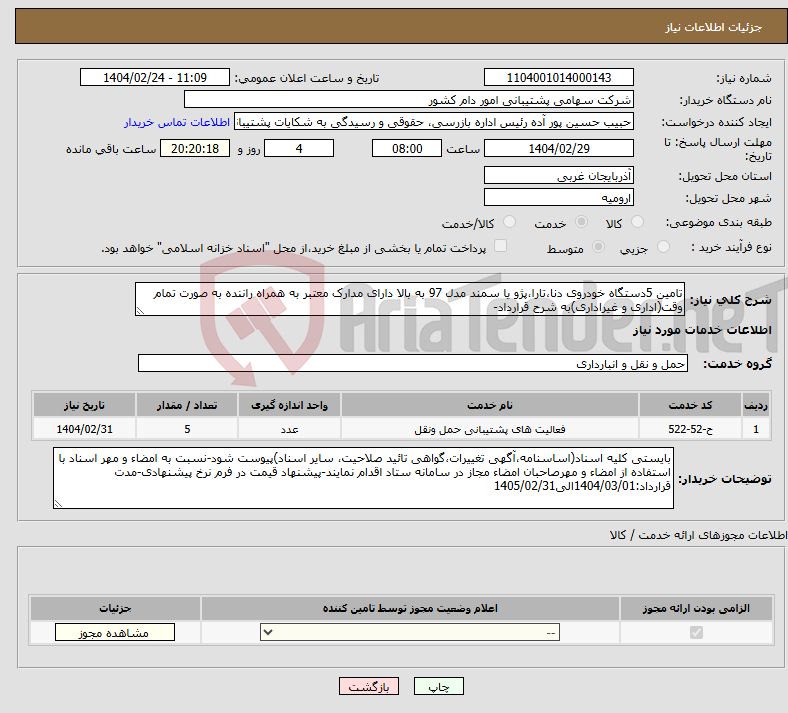
Task: Click the شرح کلی نیاز label
Action: (731, 300)
